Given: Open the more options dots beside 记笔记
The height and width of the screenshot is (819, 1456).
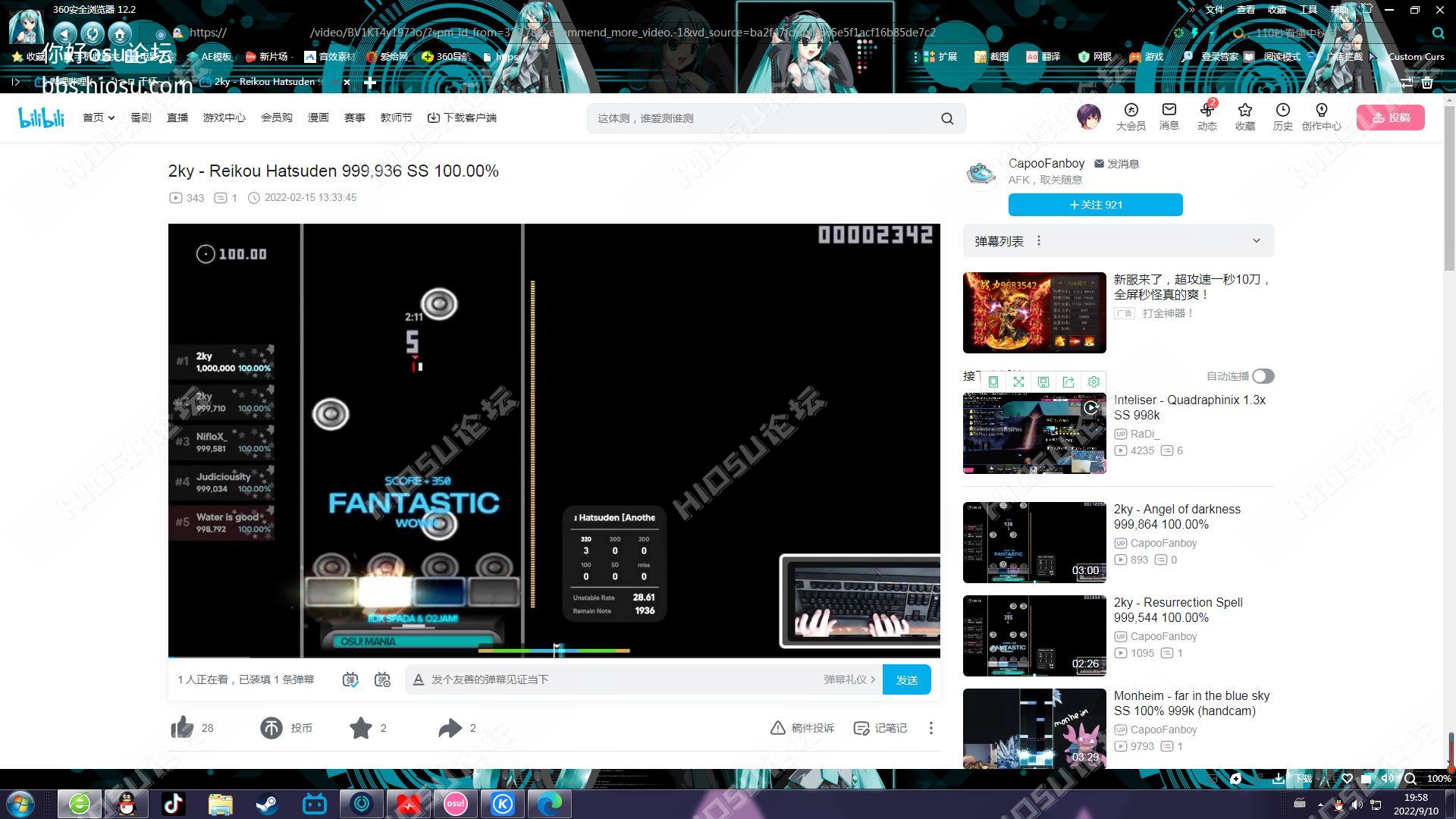Looking at the screenshot, I should [931, 728].
